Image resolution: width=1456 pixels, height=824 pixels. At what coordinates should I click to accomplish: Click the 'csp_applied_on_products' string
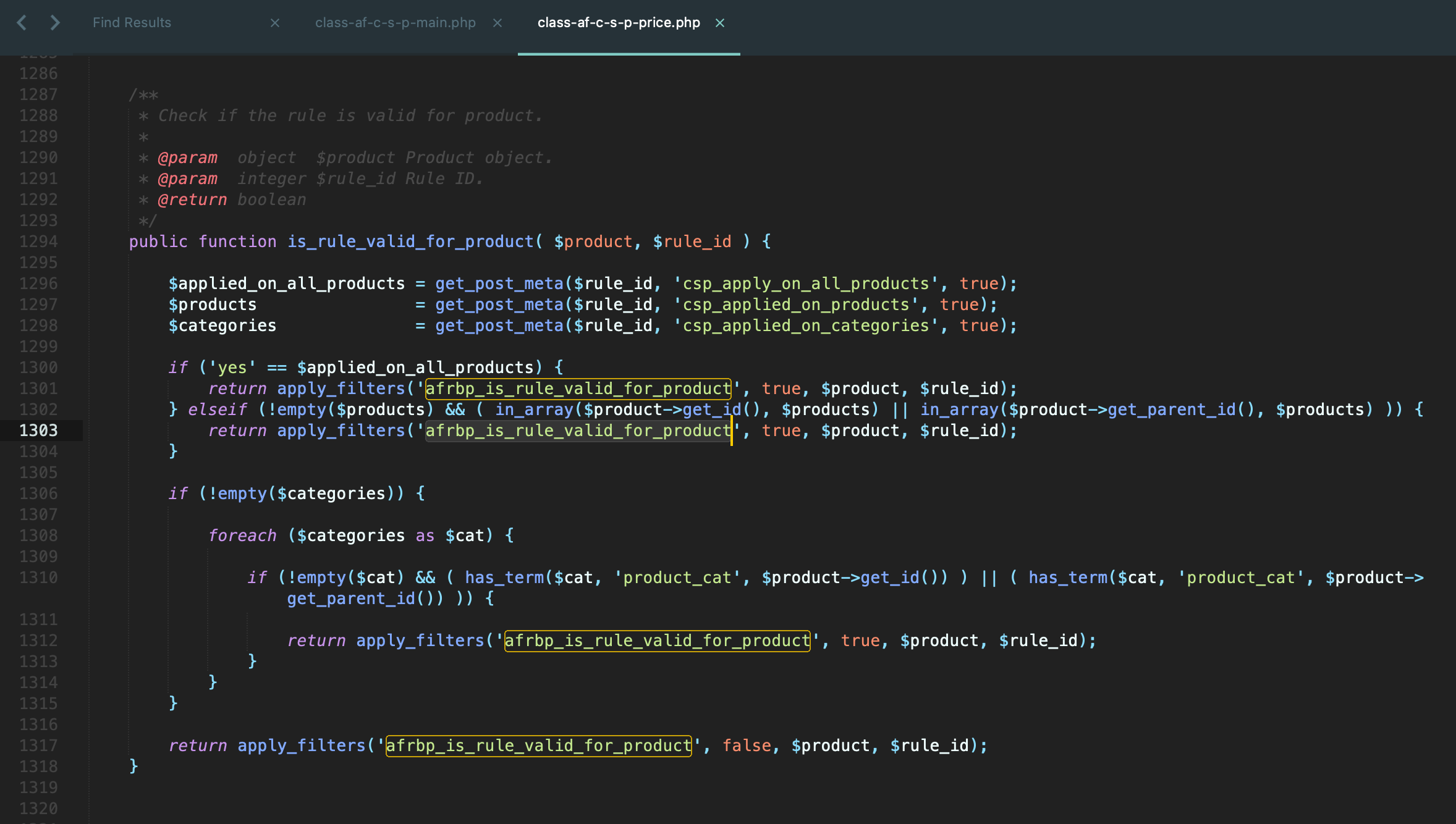tap(796, 305)
